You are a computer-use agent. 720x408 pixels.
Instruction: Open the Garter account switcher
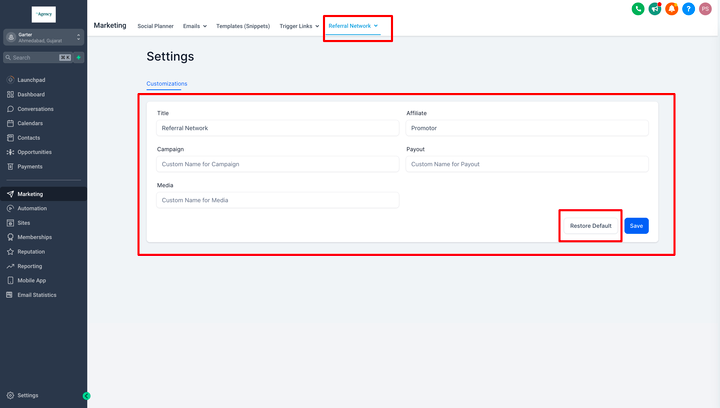(x=43, y=37)
